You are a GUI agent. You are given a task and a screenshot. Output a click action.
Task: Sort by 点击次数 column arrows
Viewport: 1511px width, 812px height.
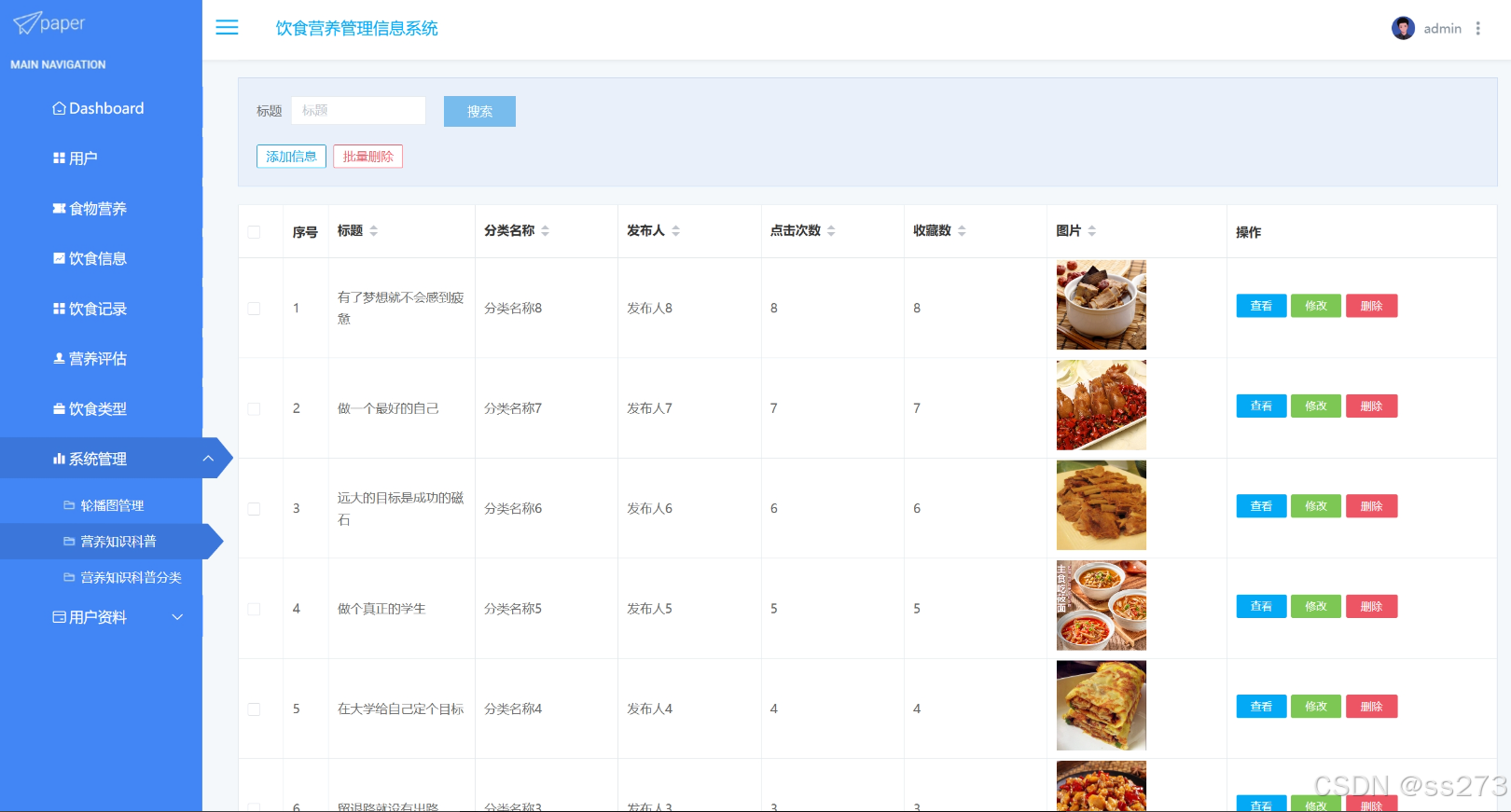tap(831, 230)
